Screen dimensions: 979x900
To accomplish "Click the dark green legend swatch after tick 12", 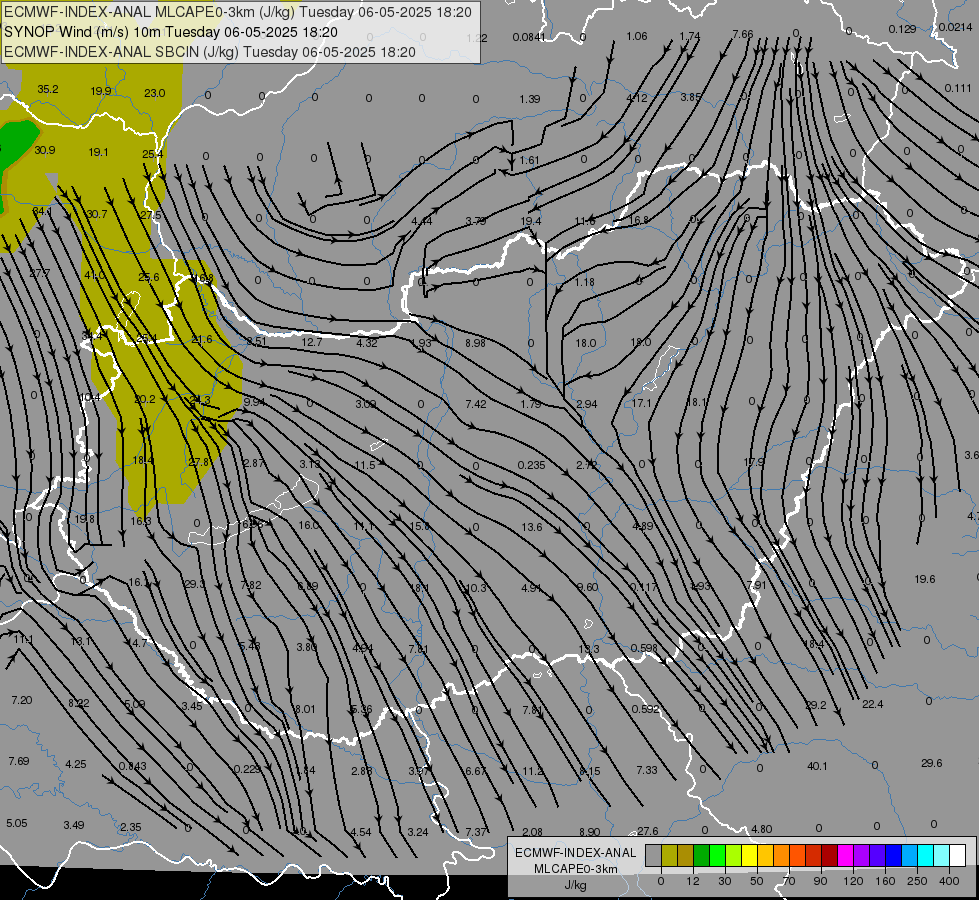I will pyautogui.click(x=701, y=856).
